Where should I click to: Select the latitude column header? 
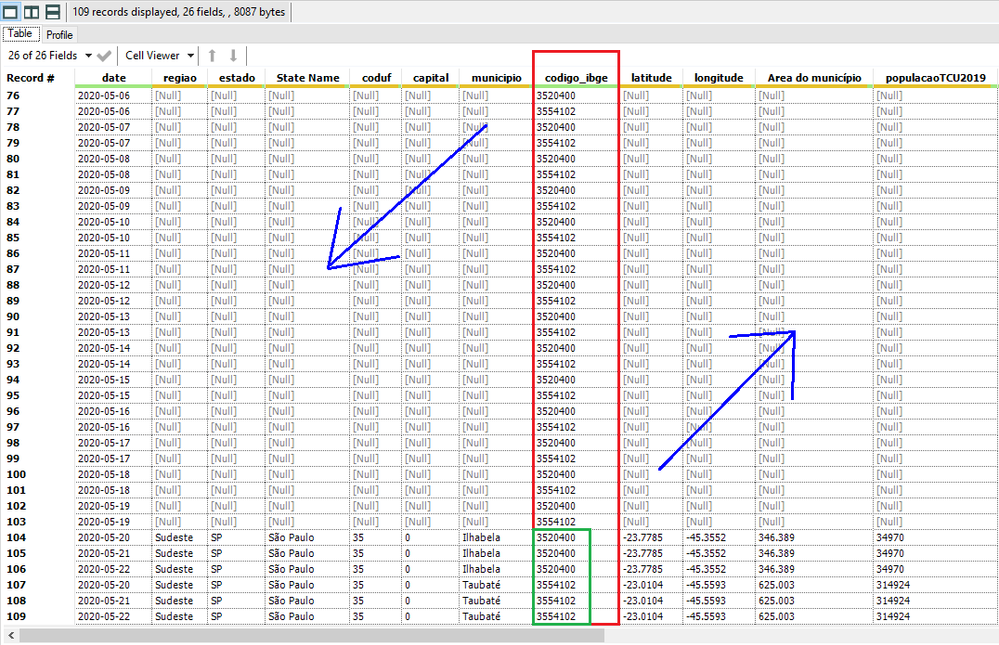click(x=651, y=78)
